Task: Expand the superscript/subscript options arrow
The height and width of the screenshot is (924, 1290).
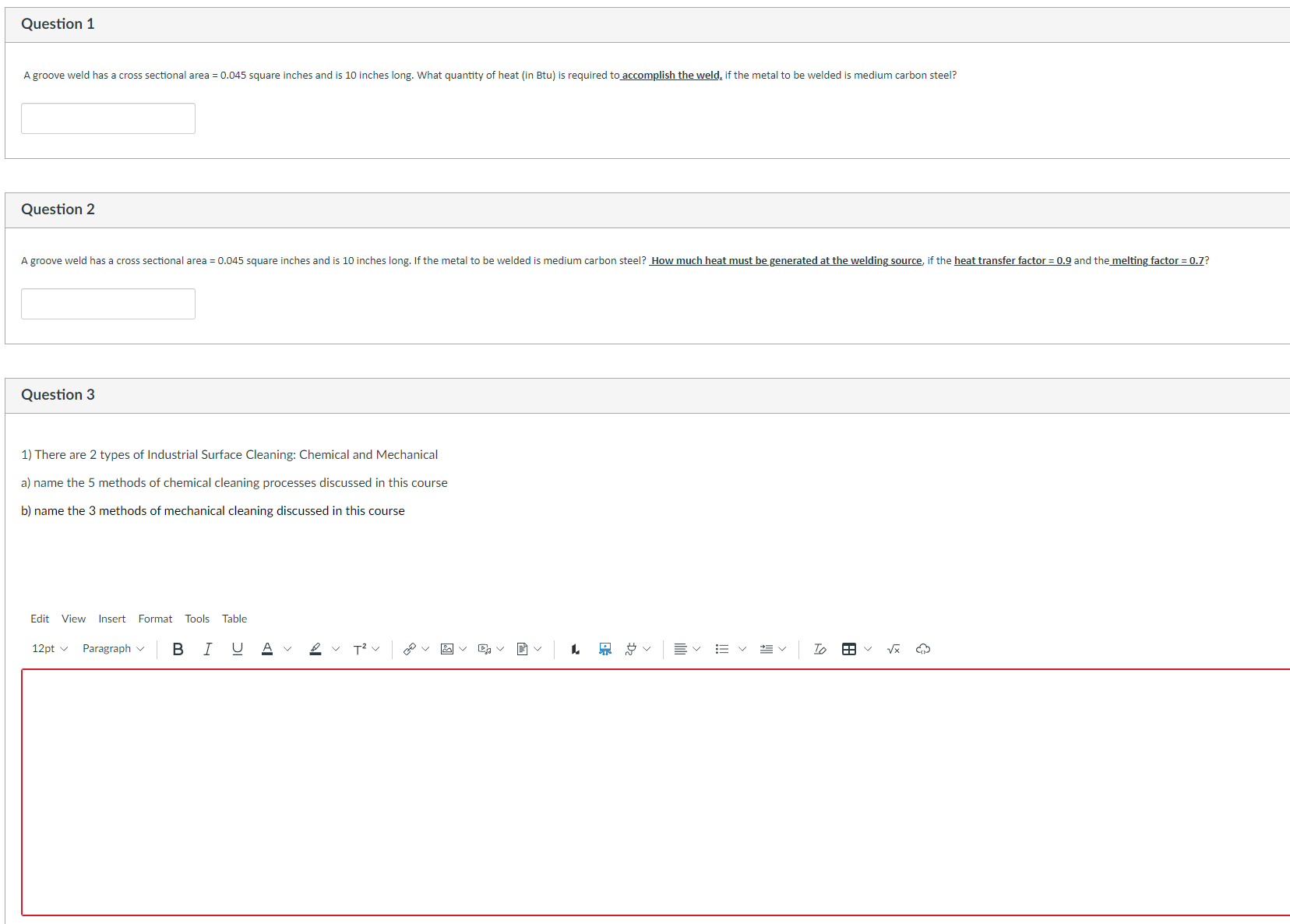Action: tap(375, 649)
